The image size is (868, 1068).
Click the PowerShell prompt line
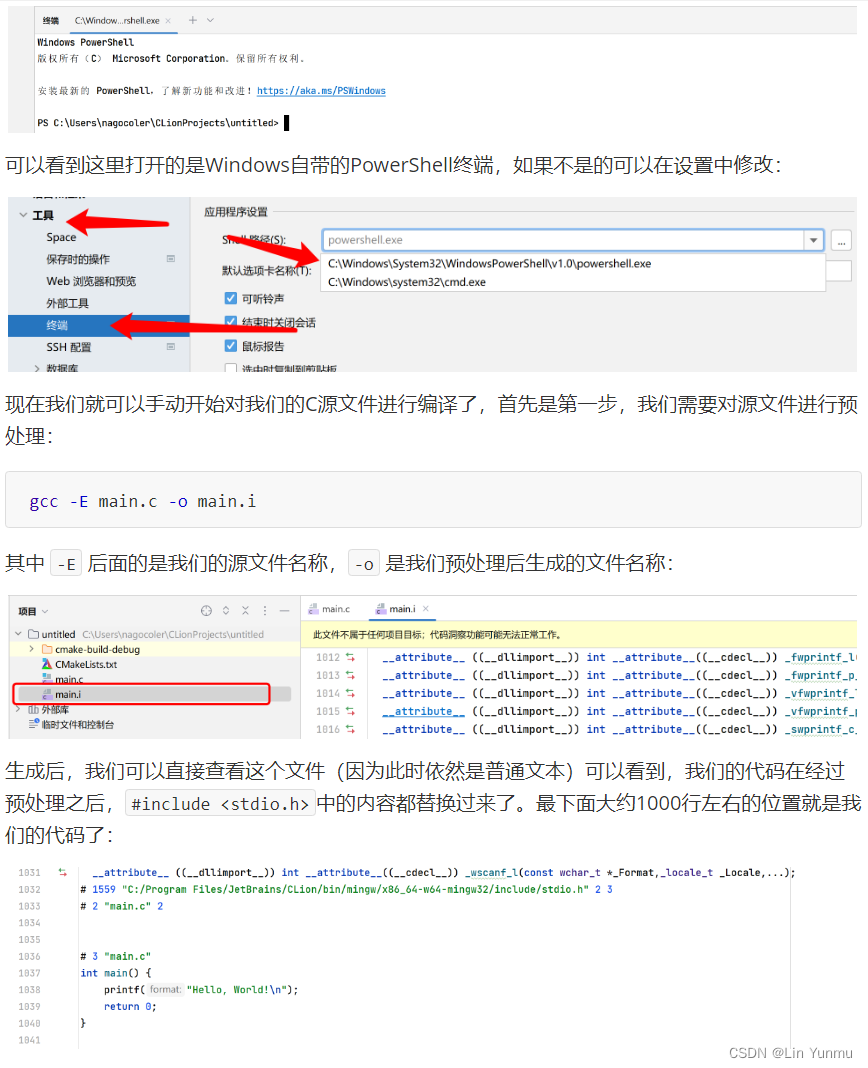point(164,123)
